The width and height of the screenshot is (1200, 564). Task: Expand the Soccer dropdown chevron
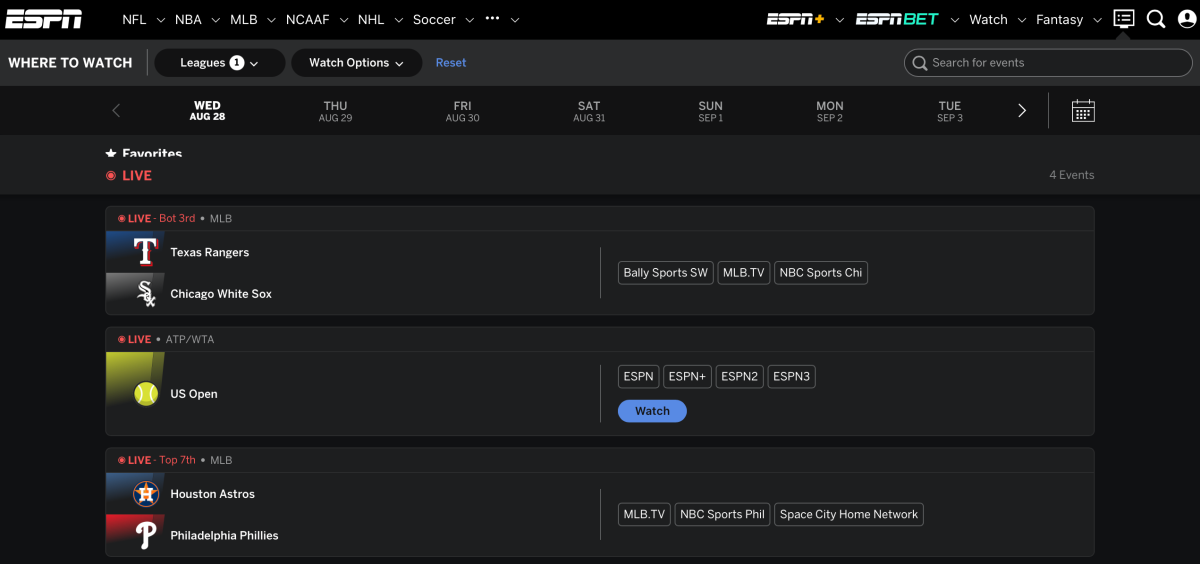tap(469, 20)
